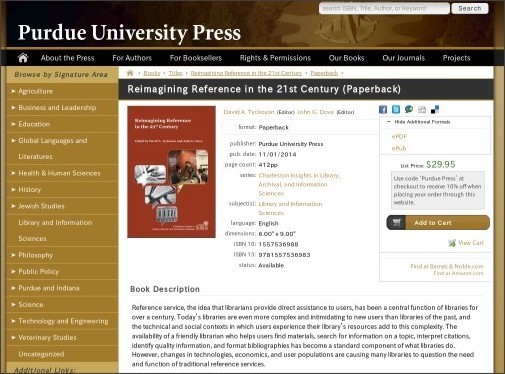Select the ePDF format
Screen dimensions: 505x374
pos(399,136)
